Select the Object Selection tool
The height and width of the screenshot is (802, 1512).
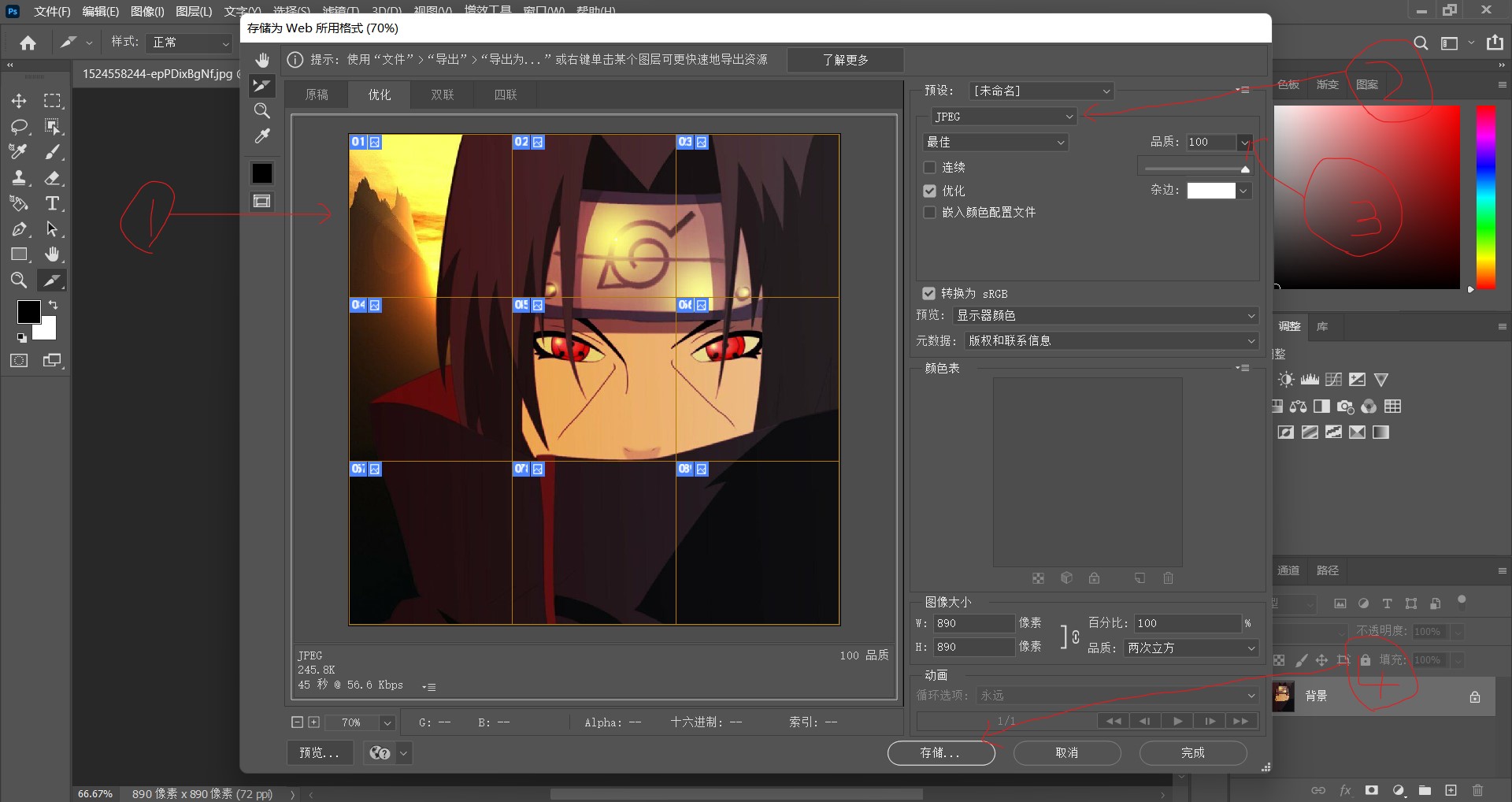(x=53, y=126)
